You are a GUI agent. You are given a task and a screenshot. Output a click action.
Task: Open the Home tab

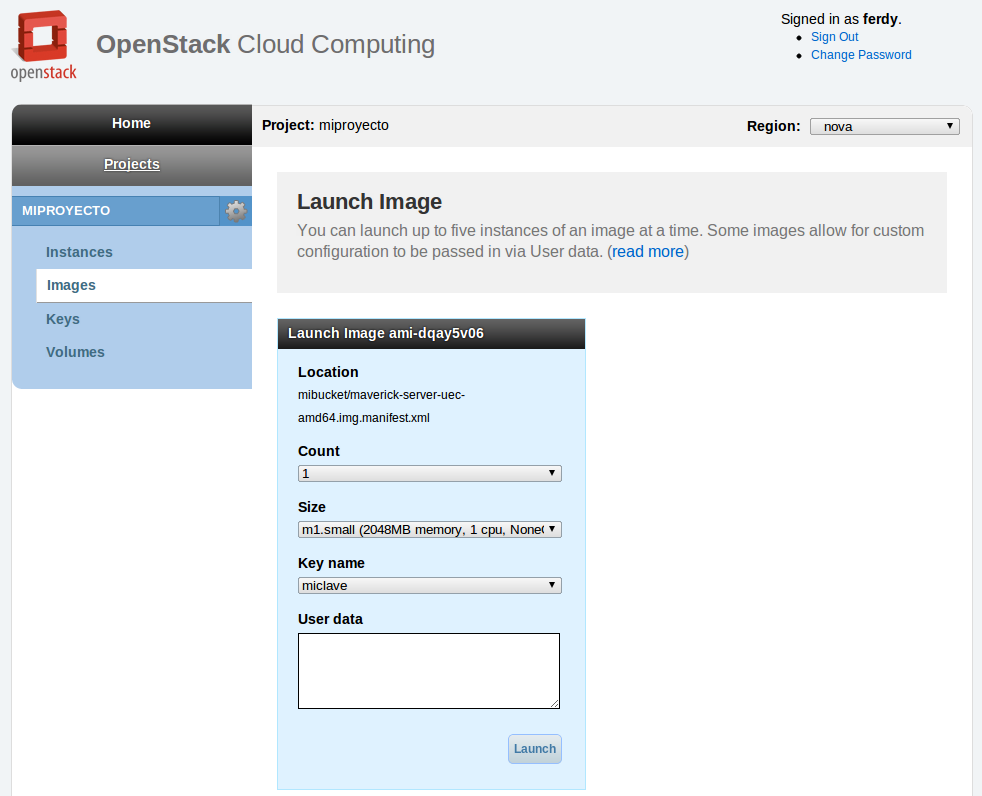tap(132, 123)
